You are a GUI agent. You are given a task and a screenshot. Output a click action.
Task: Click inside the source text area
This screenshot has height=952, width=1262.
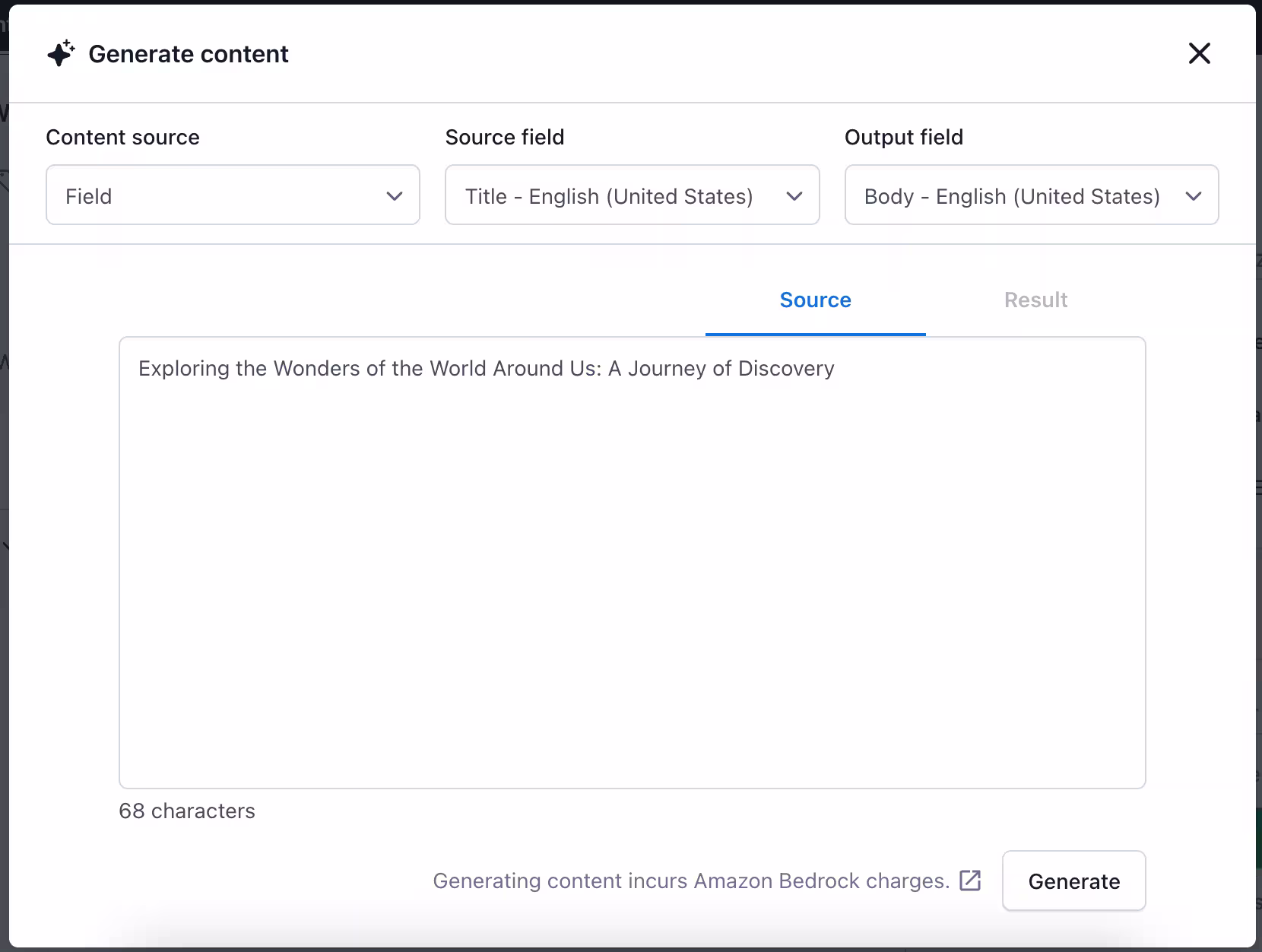coord(632,563)
